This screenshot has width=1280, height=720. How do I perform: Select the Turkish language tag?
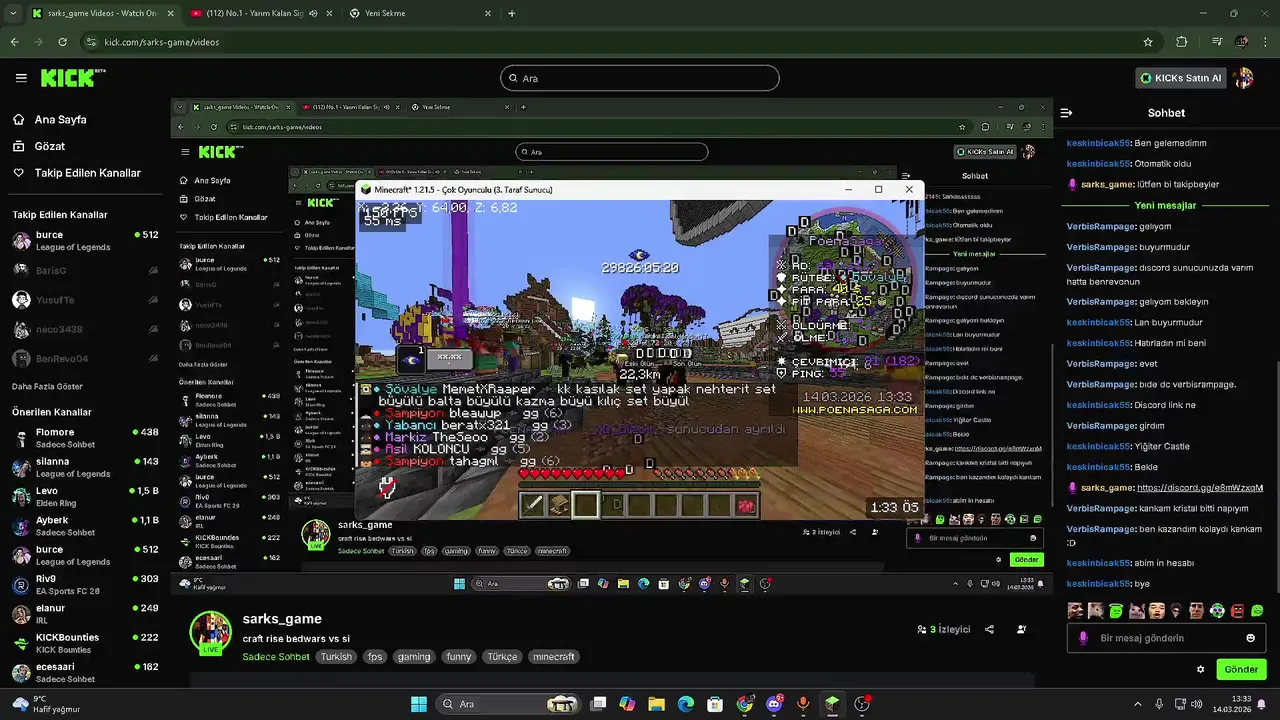pos(336,657)
